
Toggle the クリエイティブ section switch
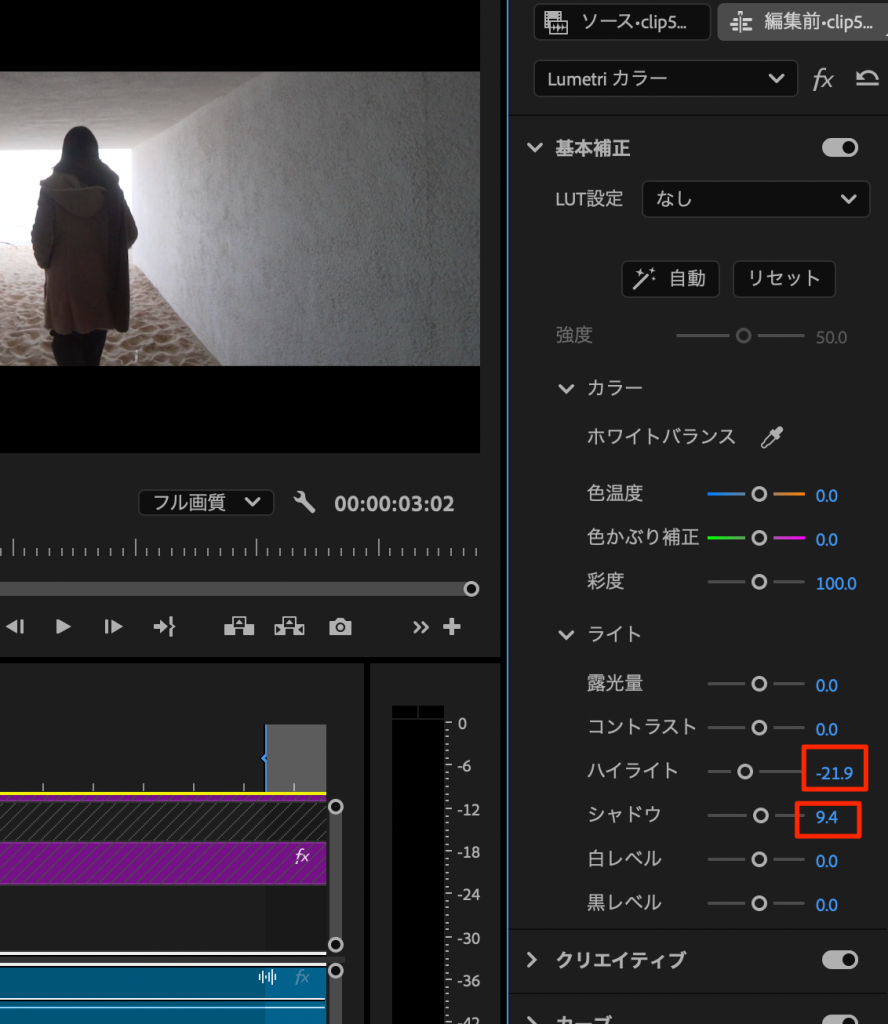pos(839,960)
